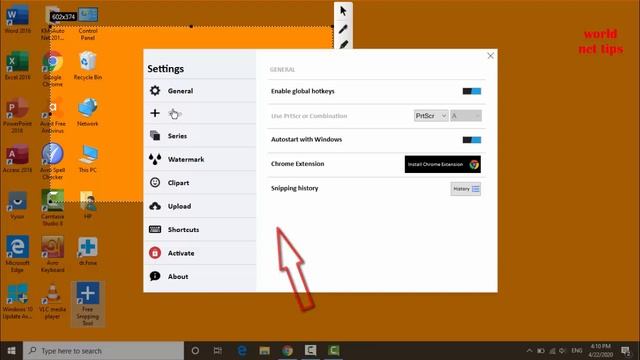The image size is (640, 360).
Task: Open Recycle Bin on desktop
Action: point(88,65)
